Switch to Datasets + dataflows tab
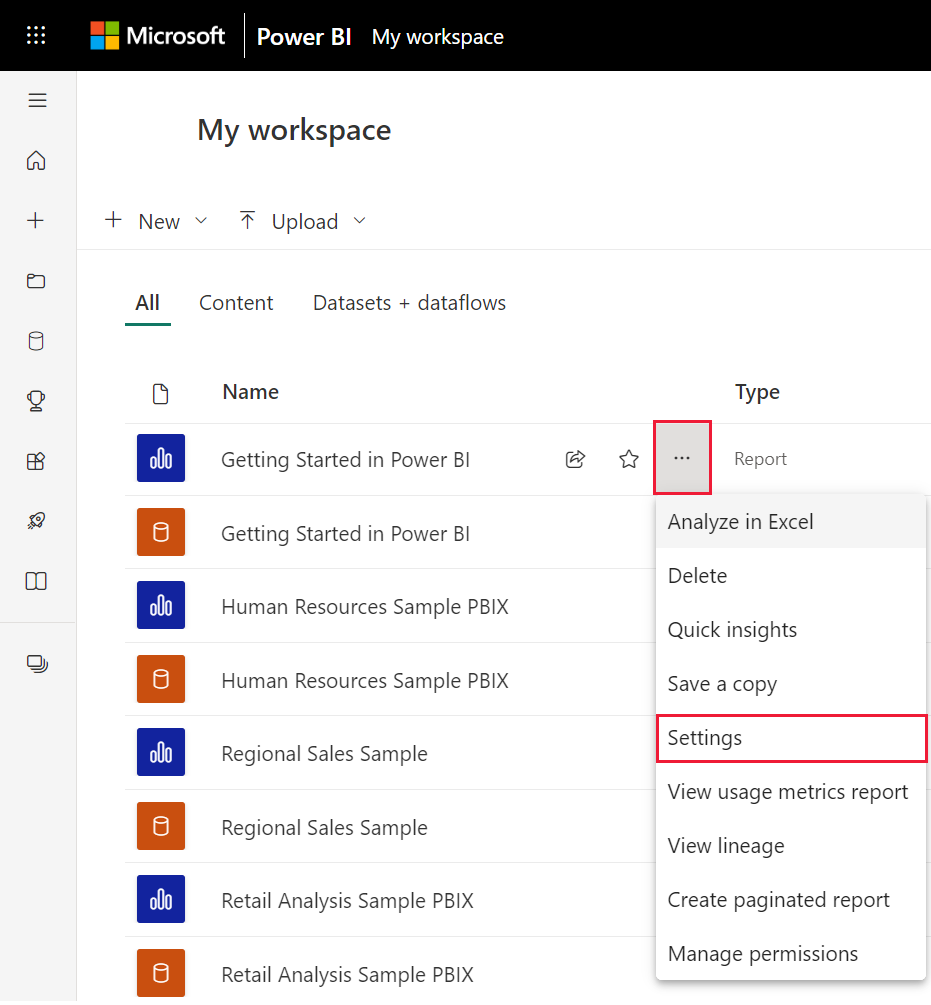Image resolution: width=931 pixels, height=1005 pixels. pos(409,303)
